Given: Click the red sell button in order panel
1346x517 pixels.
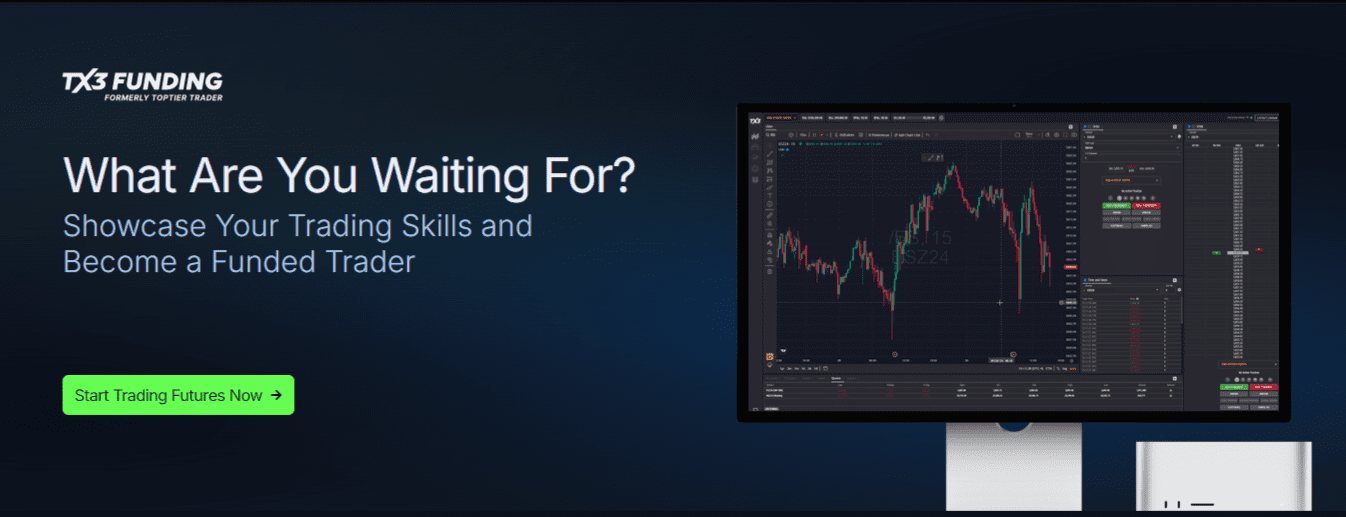Looking at the screenshot, I should click(1146, 204).
